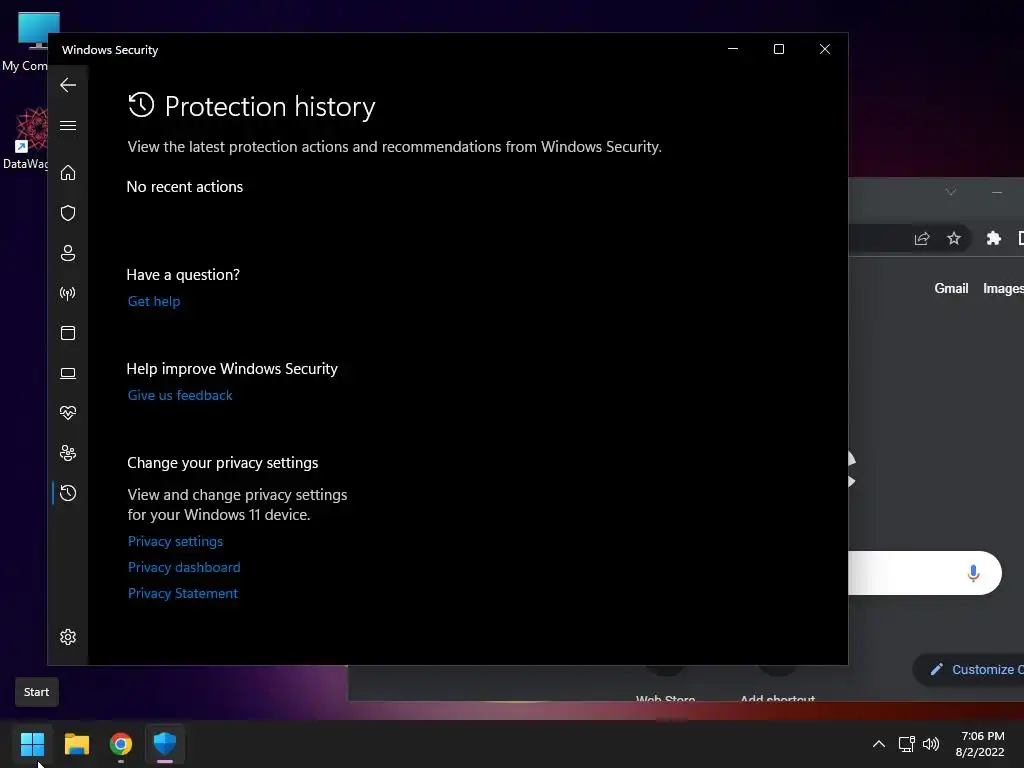Click Gmail link in Chrome window
Image resolution: width=1024 pixels, height=768 pixels.
click(x=951, y=289)
